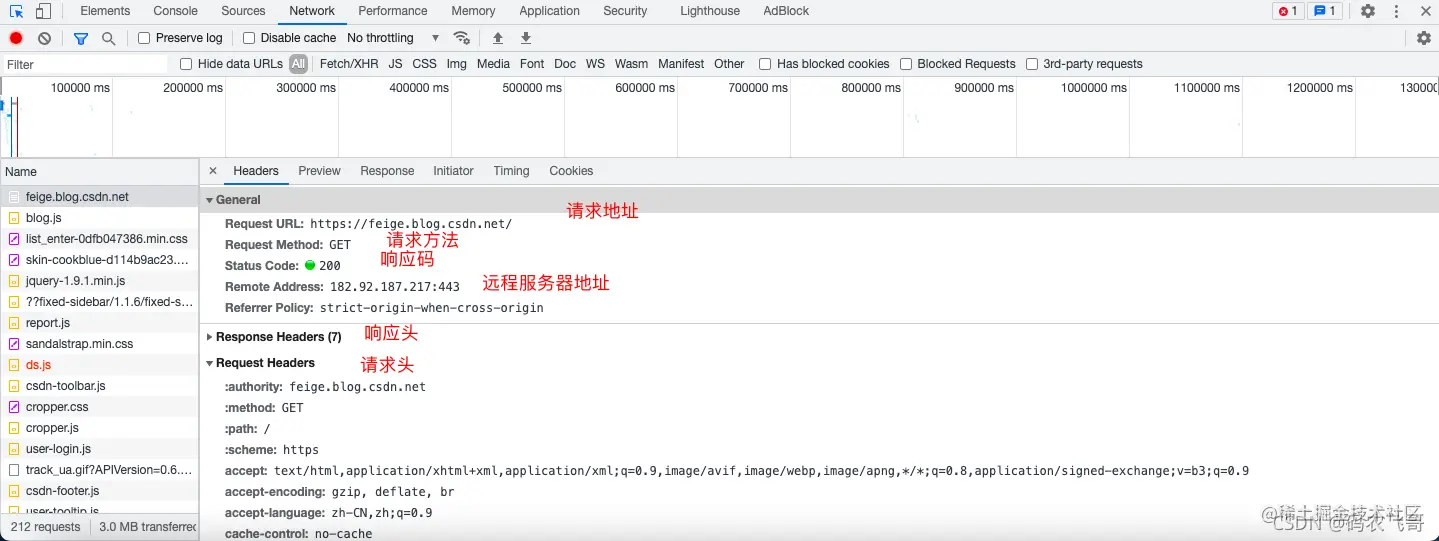Open the AdBlock tab
1439x541 pixels.
point(786,11)
